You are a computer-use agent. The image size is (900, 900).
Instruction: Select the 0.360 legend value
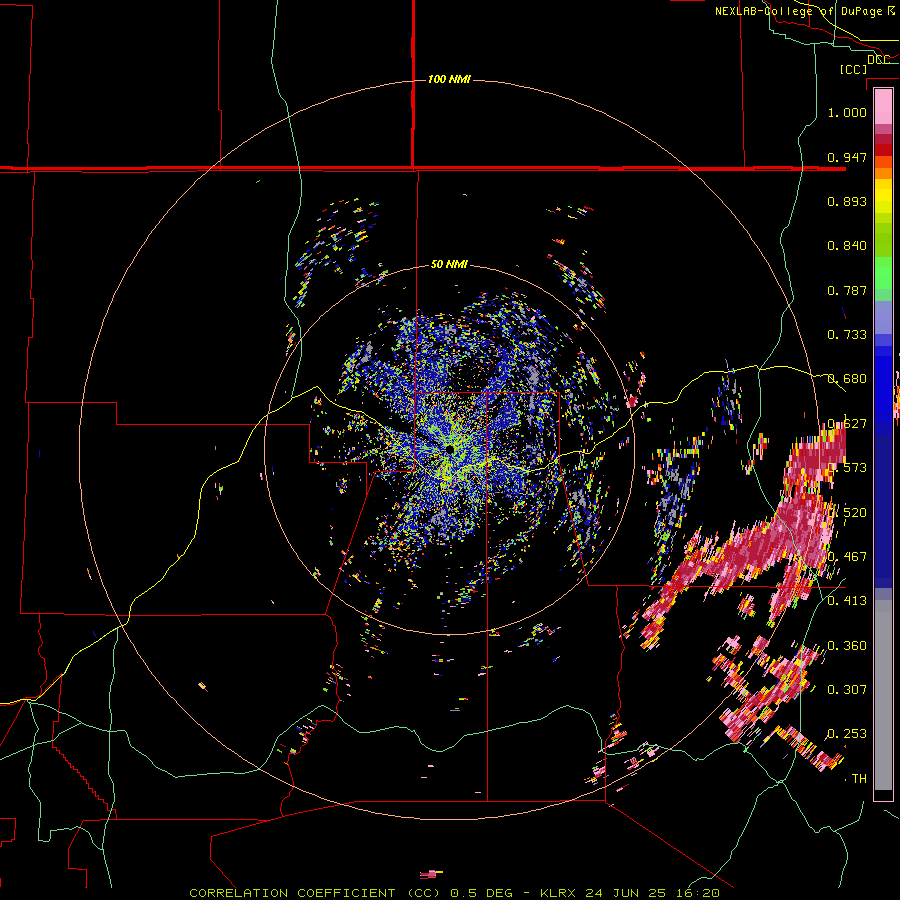tap(847, 646)
